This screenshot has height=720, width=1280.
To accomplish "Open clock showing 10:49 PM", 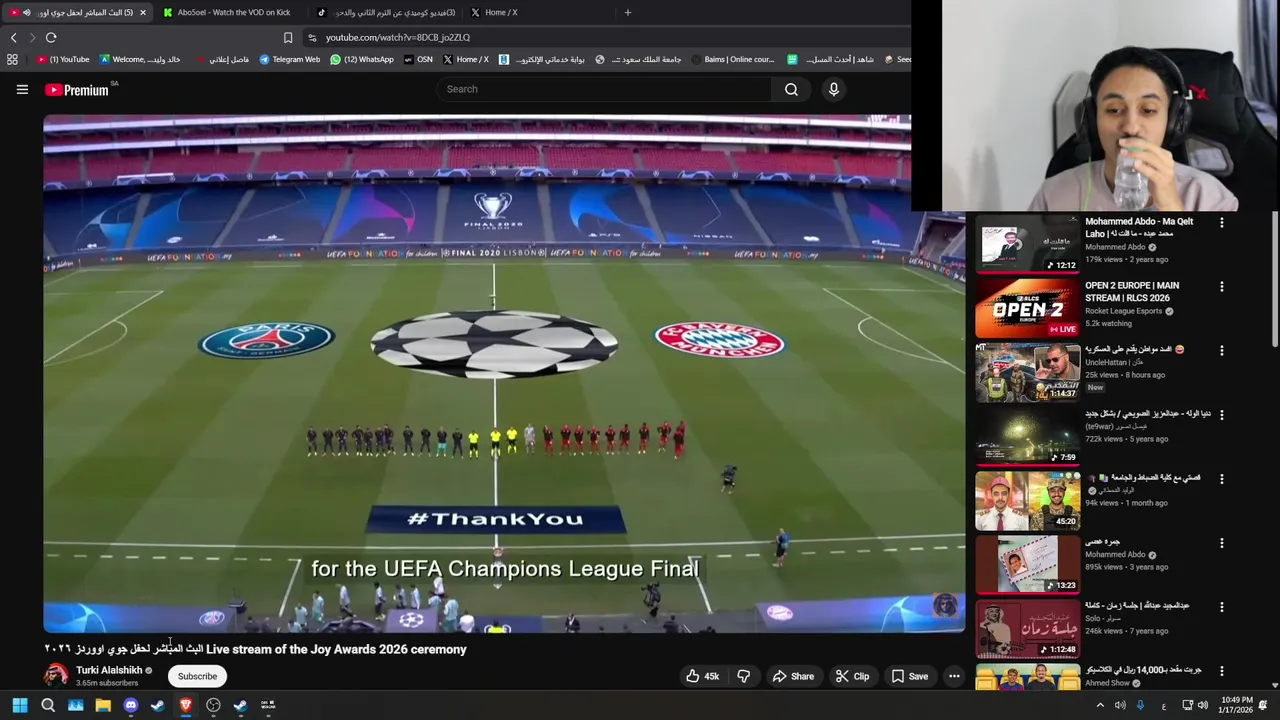I will coord(1235,705).
